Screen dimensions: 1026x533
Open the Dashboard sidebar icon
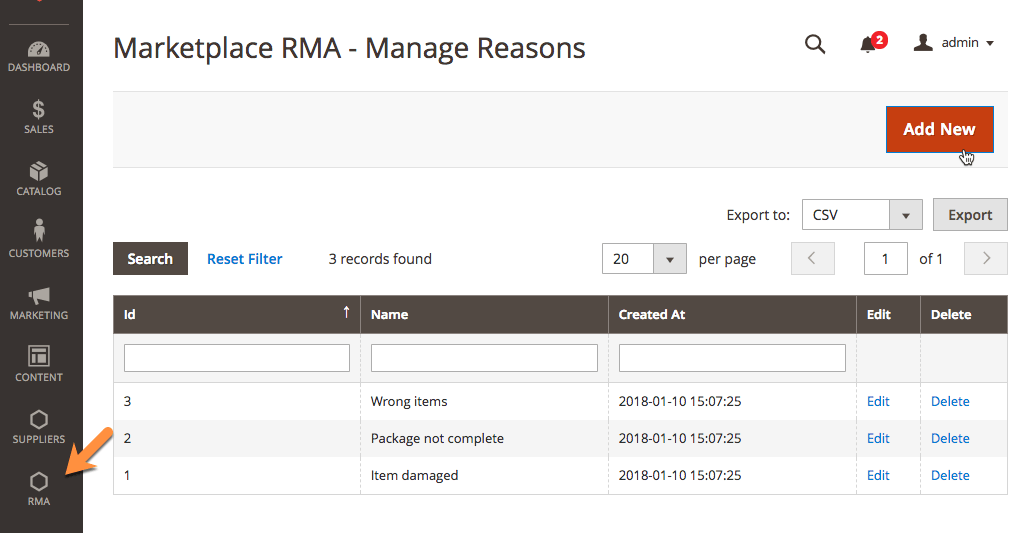coord(39,57)
